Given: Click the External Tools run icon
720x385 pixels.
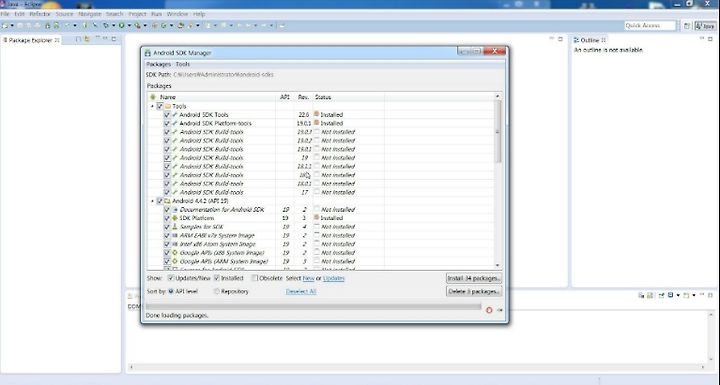Looking at the screenshot, I should (x=137, y=25).
